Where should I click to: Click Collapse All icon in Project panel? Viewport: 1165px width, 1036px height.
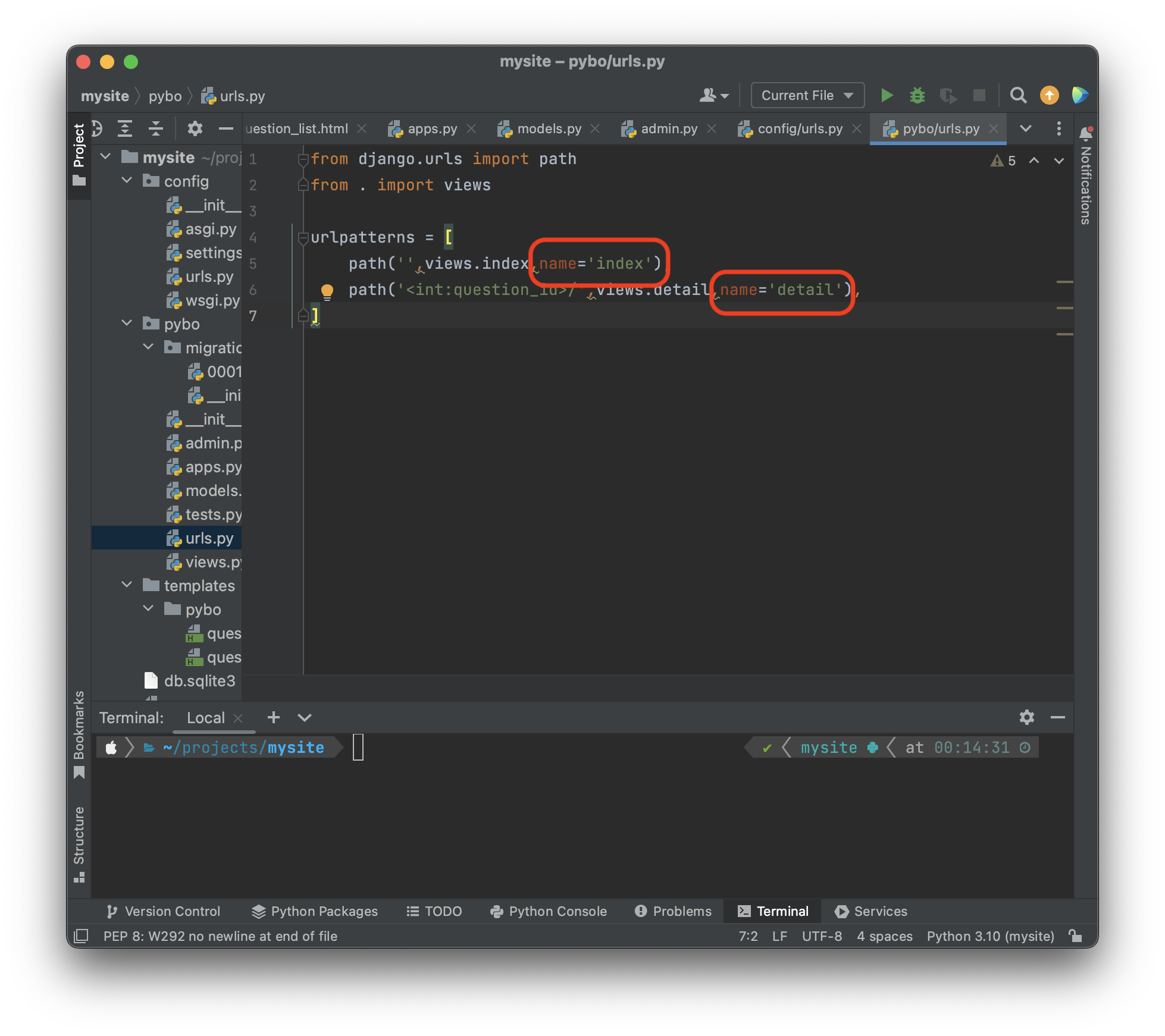[155, 128]
